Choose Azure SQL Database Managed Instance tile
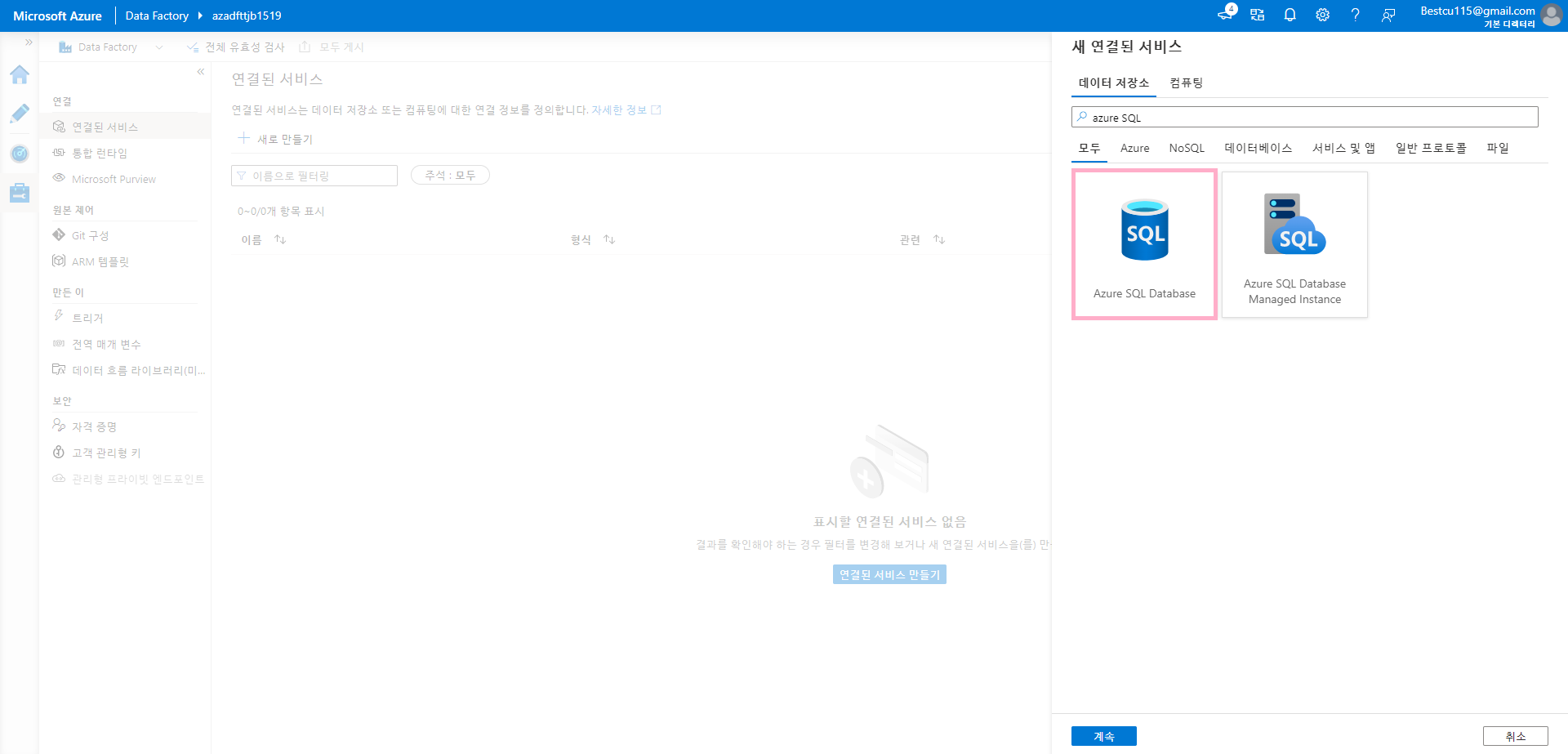The width and height of the screenshot is (1568, 754). tap(1294, 244)
